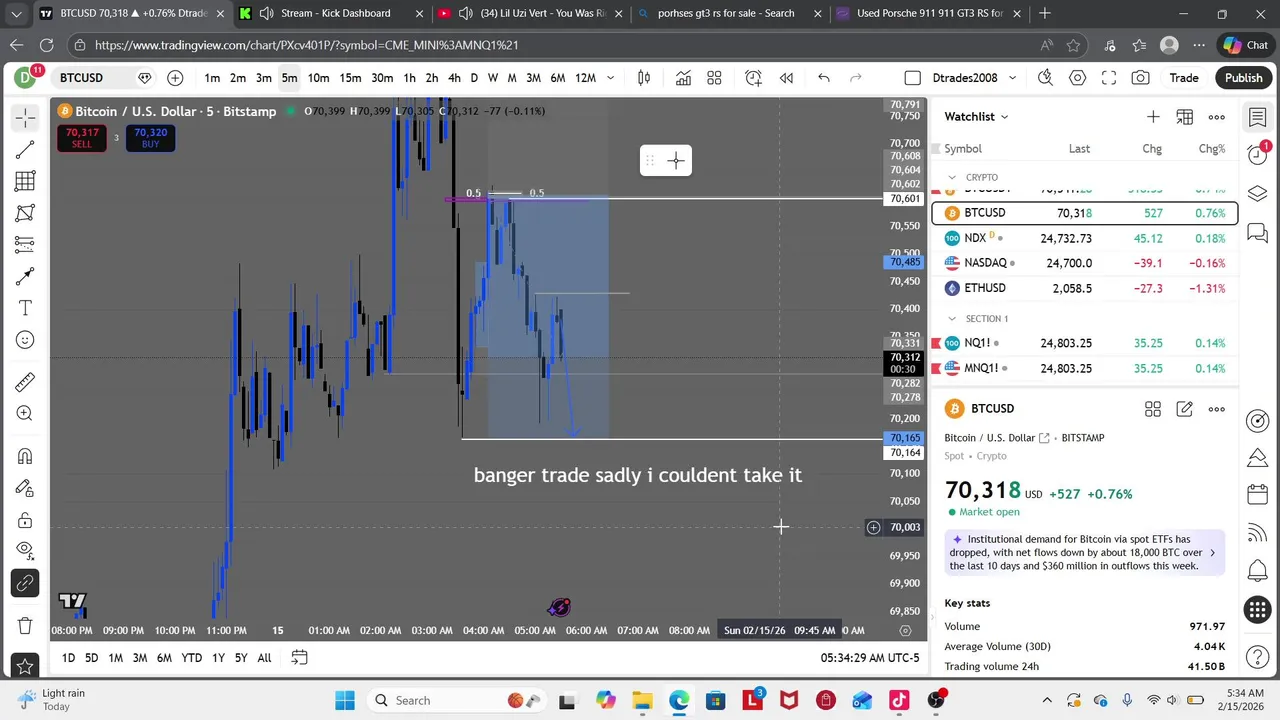The width and height of the screenshot is (1280, 720).
Task: Click the Publish button
Action: pos(1243,78)
